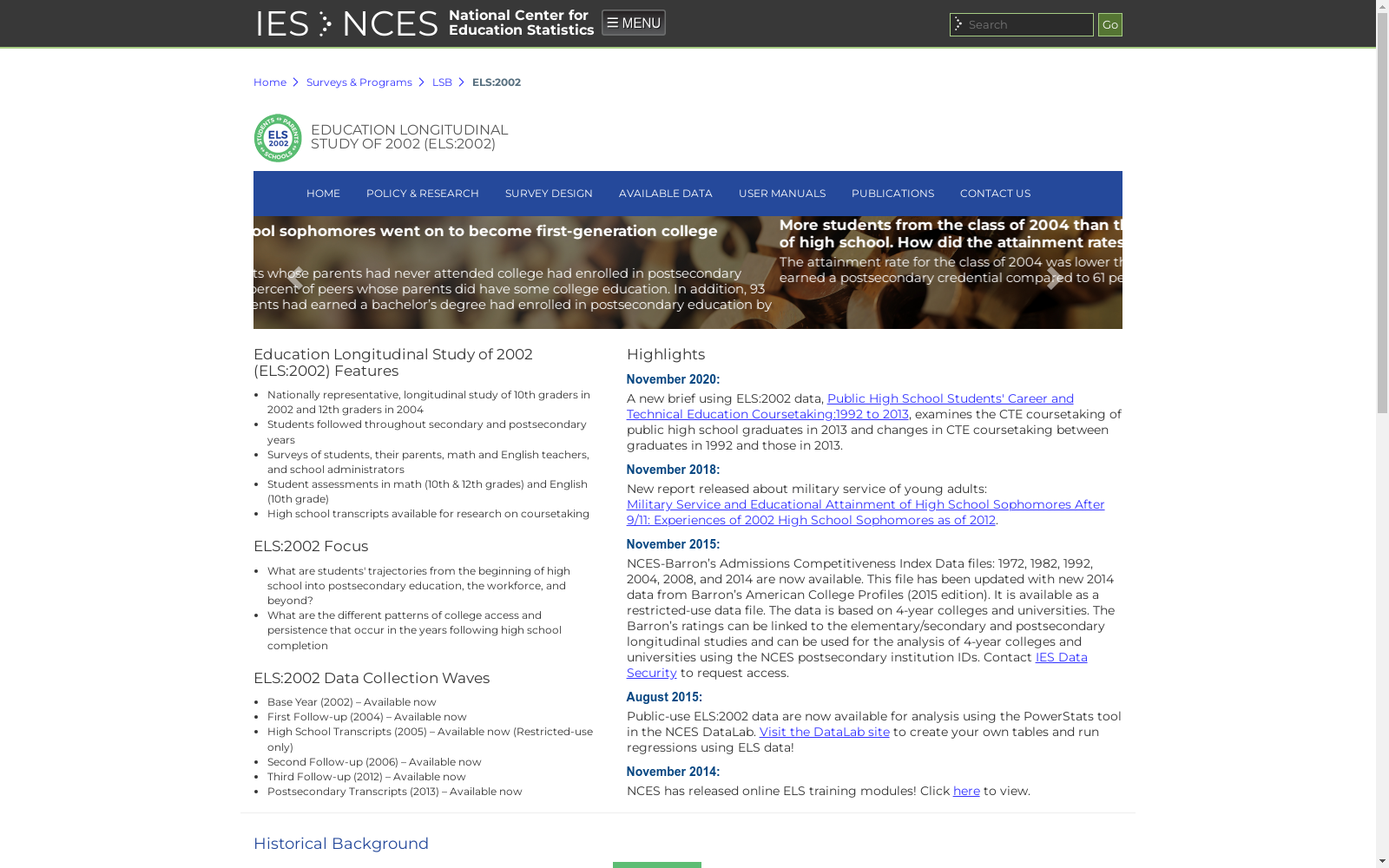Open Surveys & Programs breadcrumb
This screenshot has width=1389, height=868.
click(x=359, y=82)
